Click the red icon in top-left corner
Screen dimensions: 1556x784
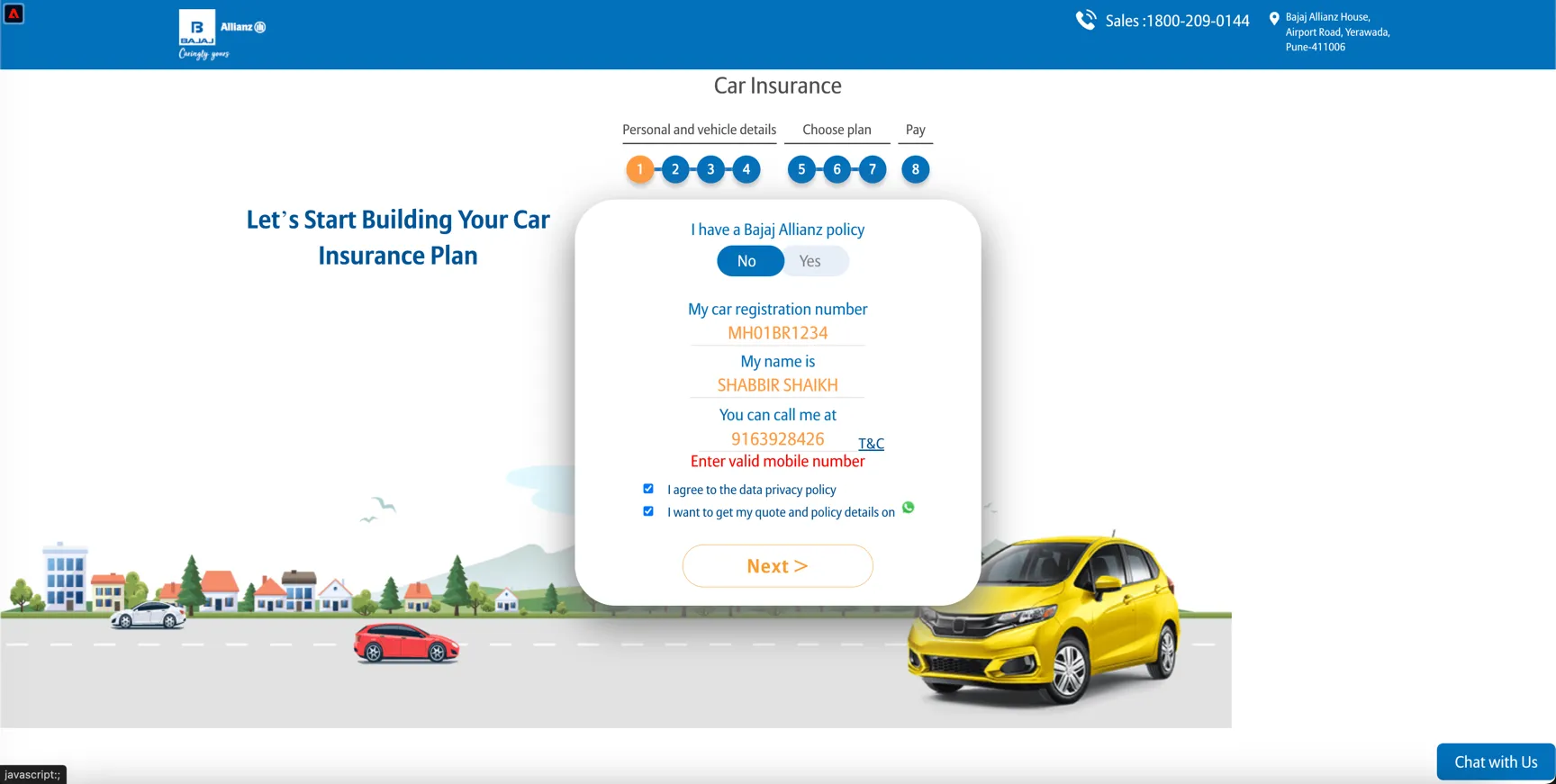click(x=14, y=14)
